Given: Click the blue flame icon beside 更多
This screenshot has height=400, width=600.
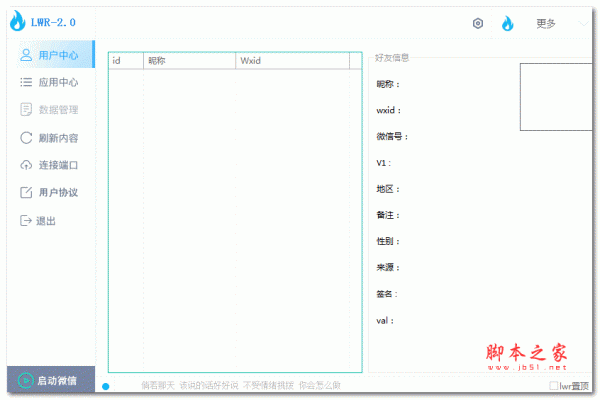Looking at the screenshot, I should click(507, 23).
